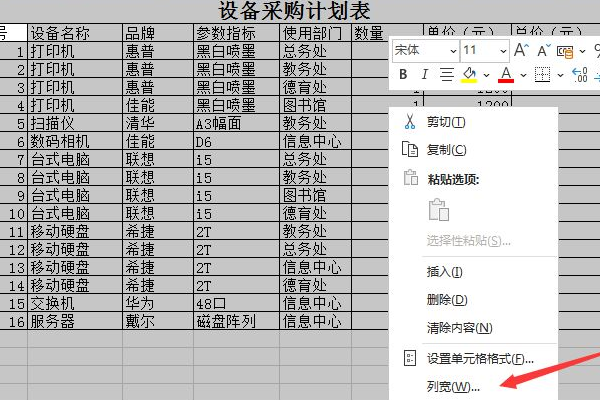Apply red font color
Image resolution: width=600 pixels, height=400 pixels.
(506, 75)
